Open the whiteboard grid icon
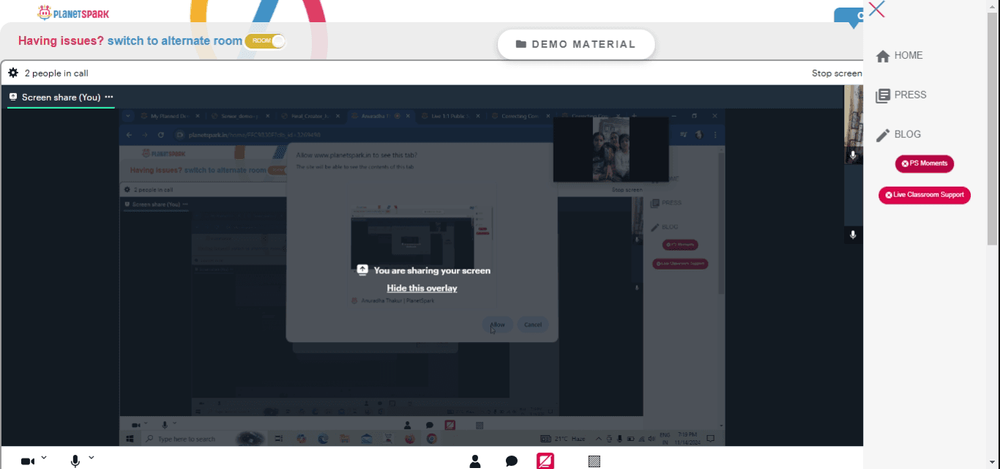The height and width of the screenshot is (469, 1000). [594, 461]
